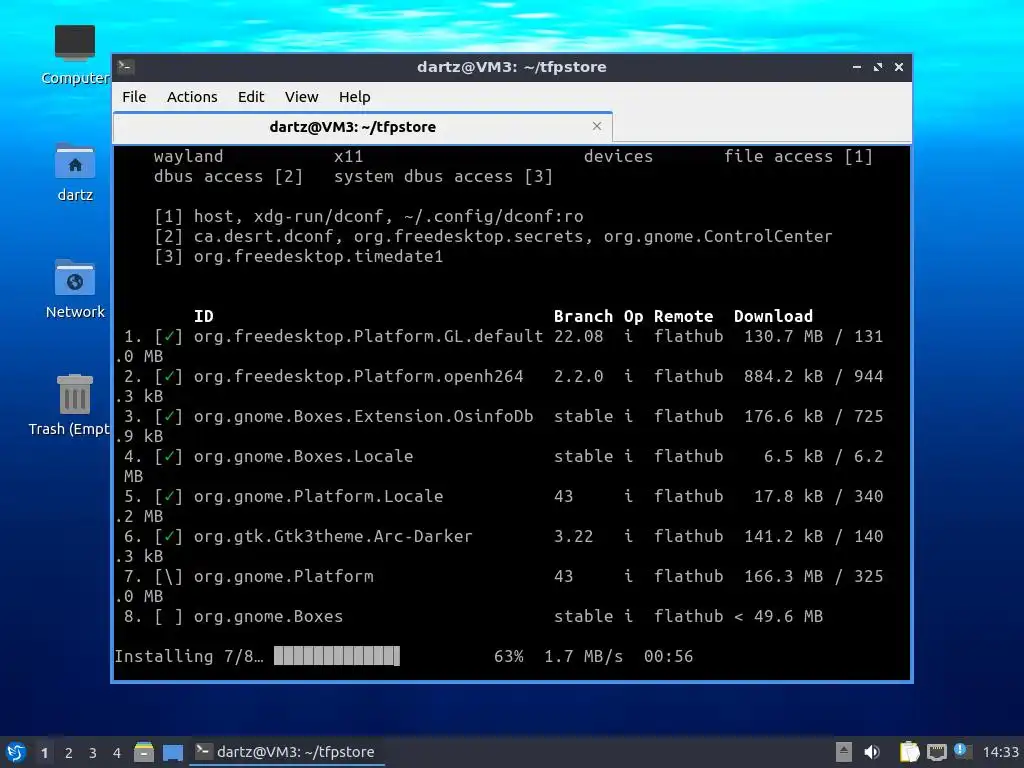
Task: Click the 1.7 MB/s speed text
Action: [x=583, y=656]
